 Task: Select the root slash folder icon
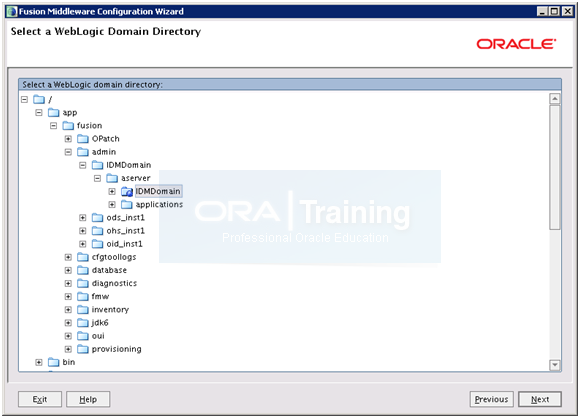point(39,100)
